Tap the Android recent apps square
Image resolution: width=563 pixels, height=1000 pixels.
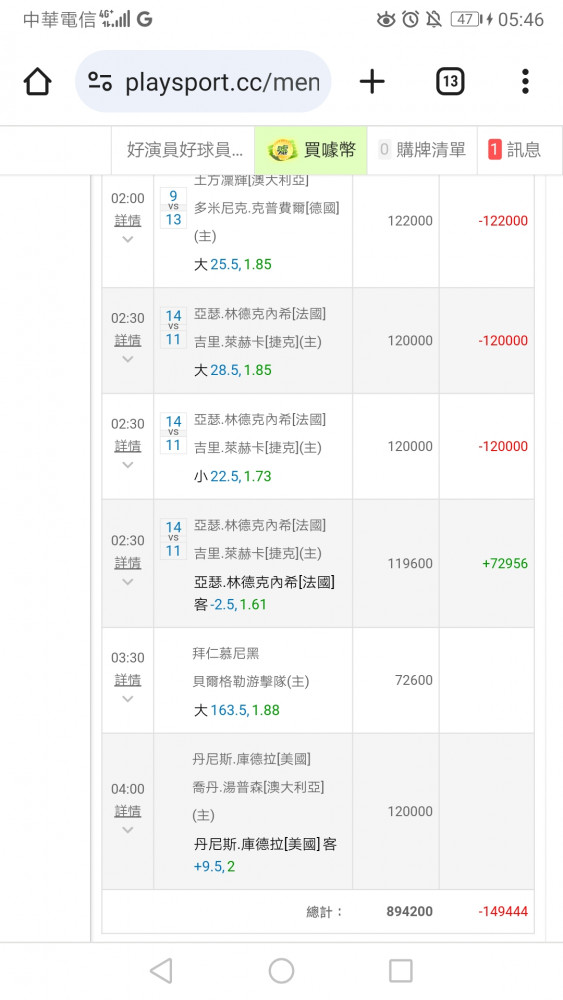coord(400,971)
